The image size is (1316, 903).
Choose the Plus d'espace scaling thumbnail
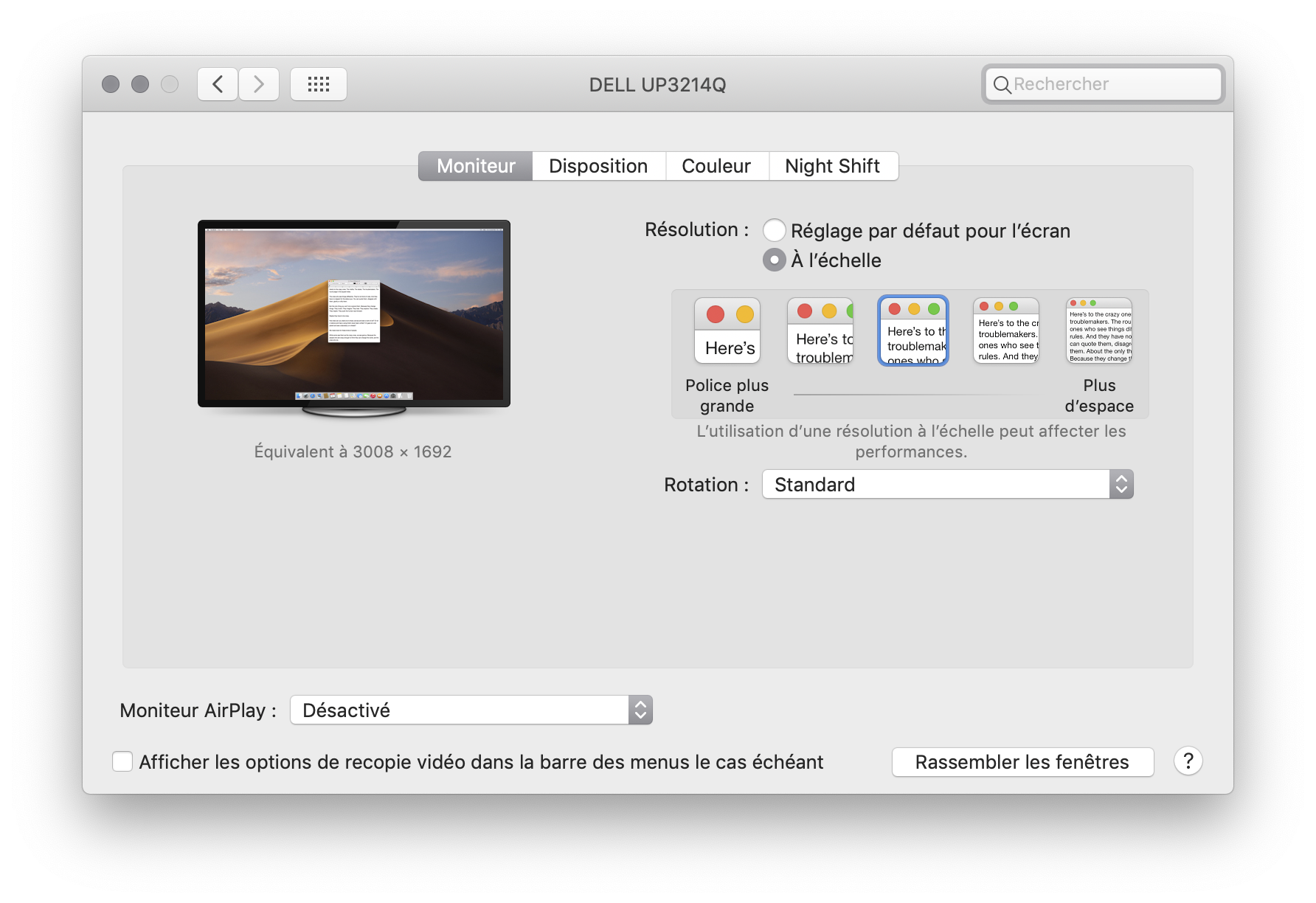click(x=1099, y=331)
